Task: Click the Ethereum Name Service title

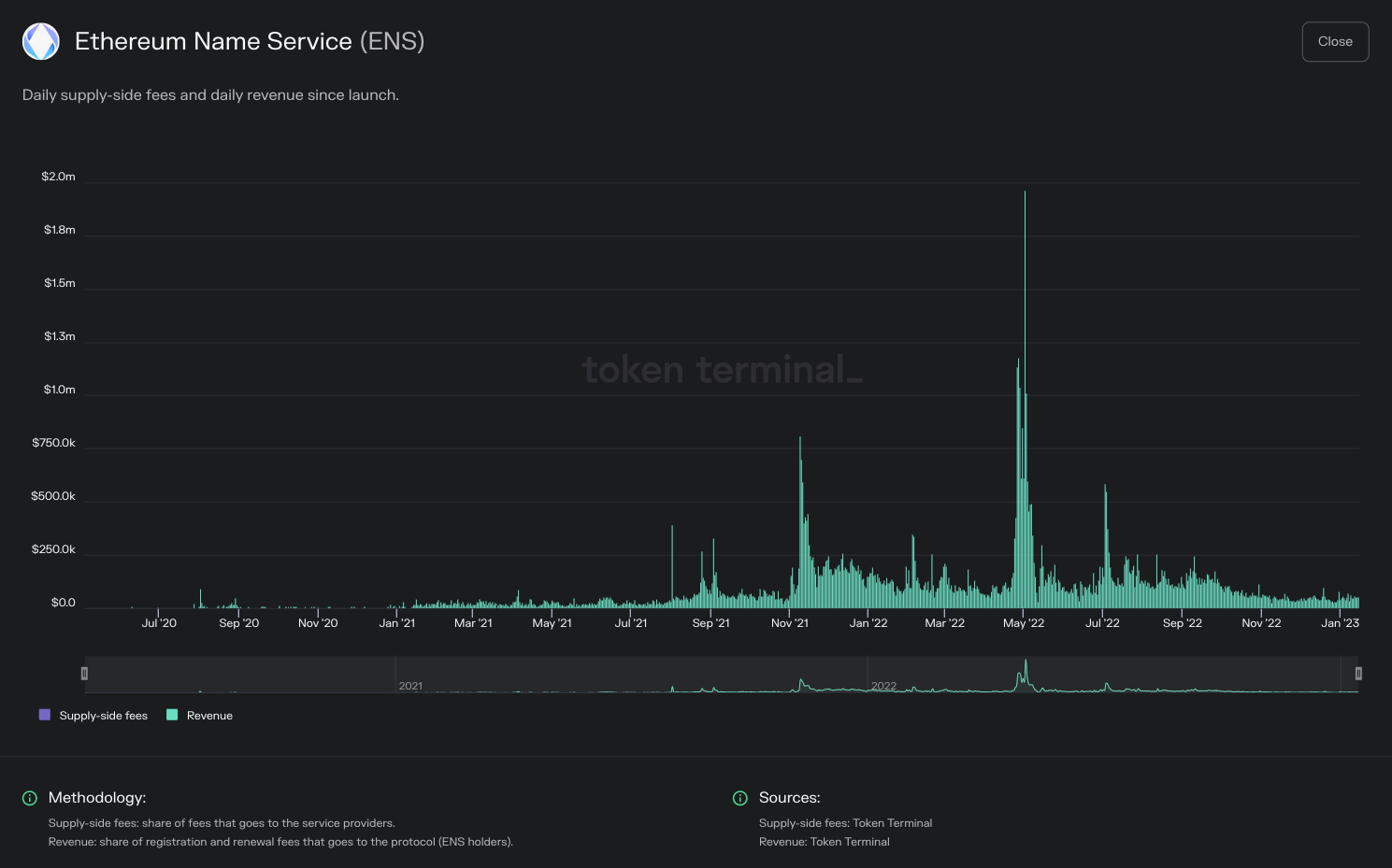Action: 212,41
